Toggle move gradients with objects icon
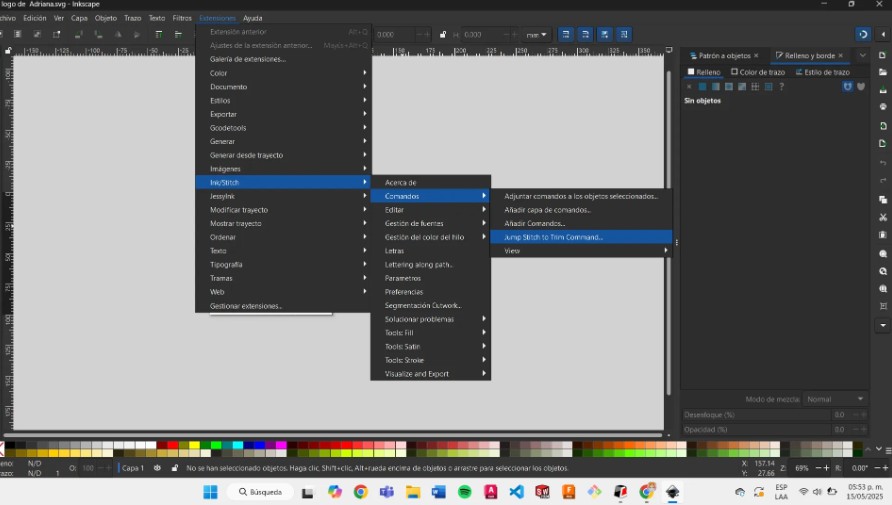 pyautogui.click(x=604, y=34)
